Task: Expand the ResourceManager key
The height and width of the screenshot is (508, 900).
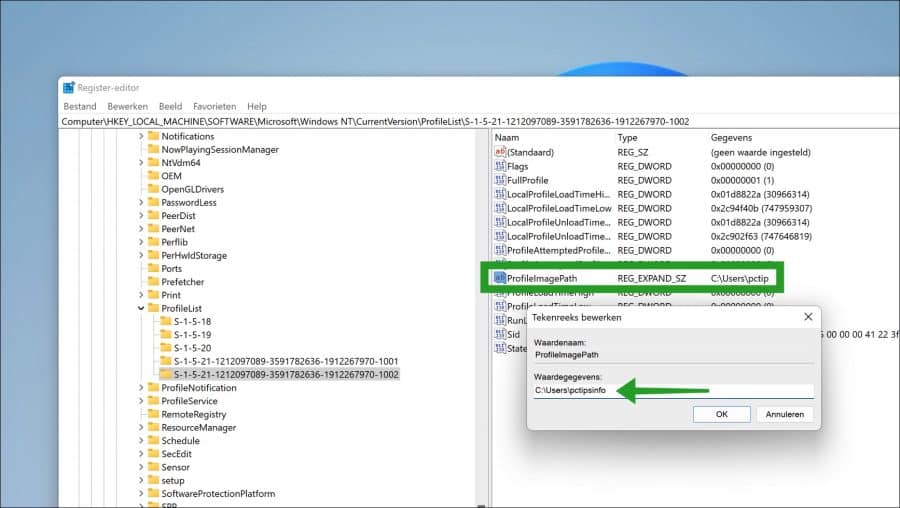Action: click(x=141, y=428)
